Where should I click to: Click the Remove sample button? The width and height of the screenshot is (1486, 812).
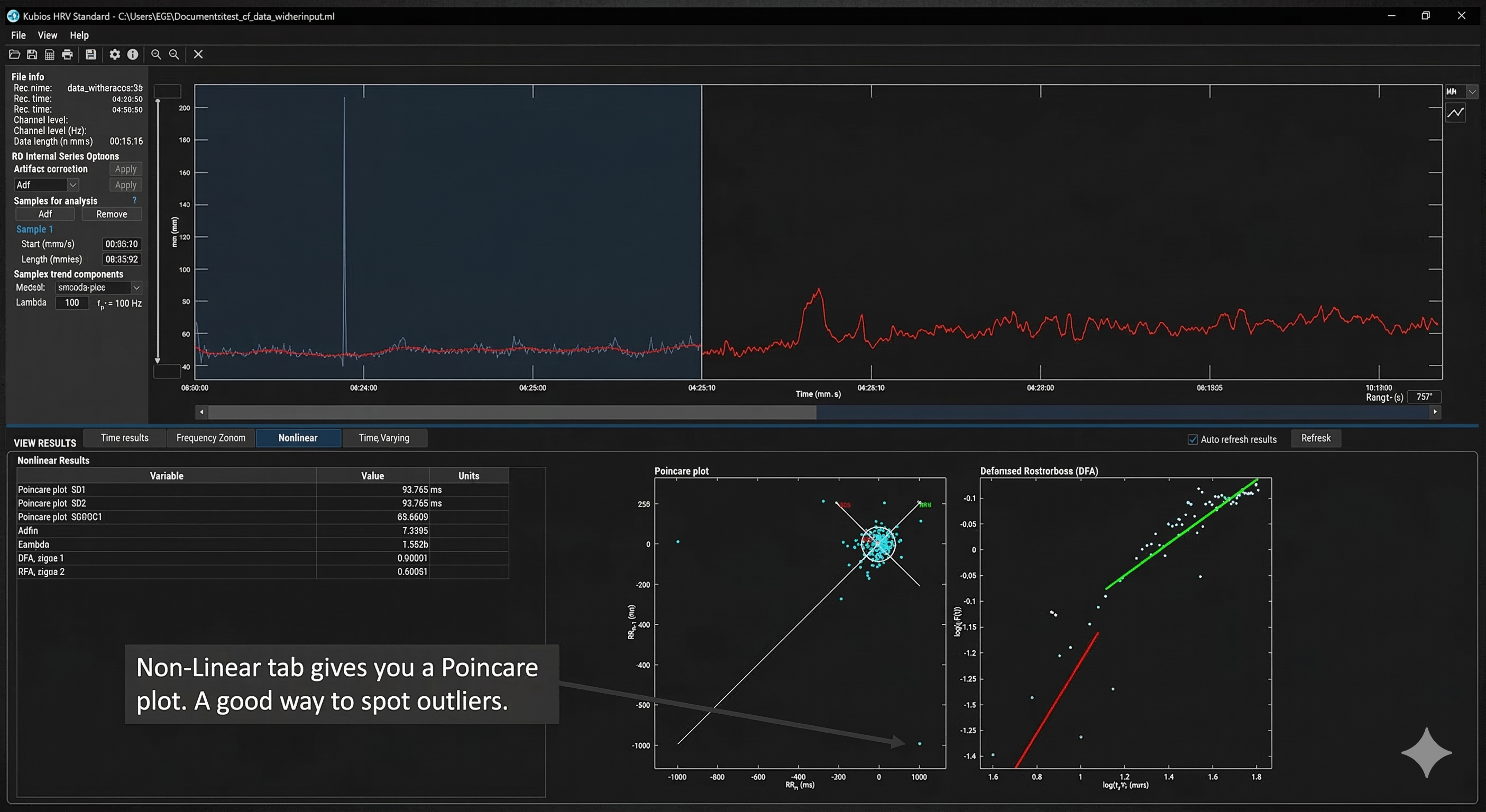pos(112,214)
